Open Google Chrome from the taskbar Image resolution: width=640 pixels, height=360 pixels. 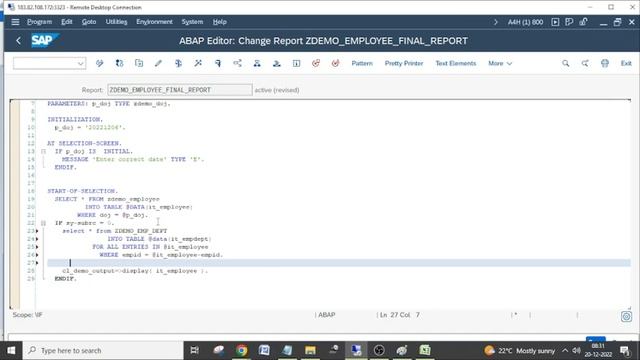[241, 350]
